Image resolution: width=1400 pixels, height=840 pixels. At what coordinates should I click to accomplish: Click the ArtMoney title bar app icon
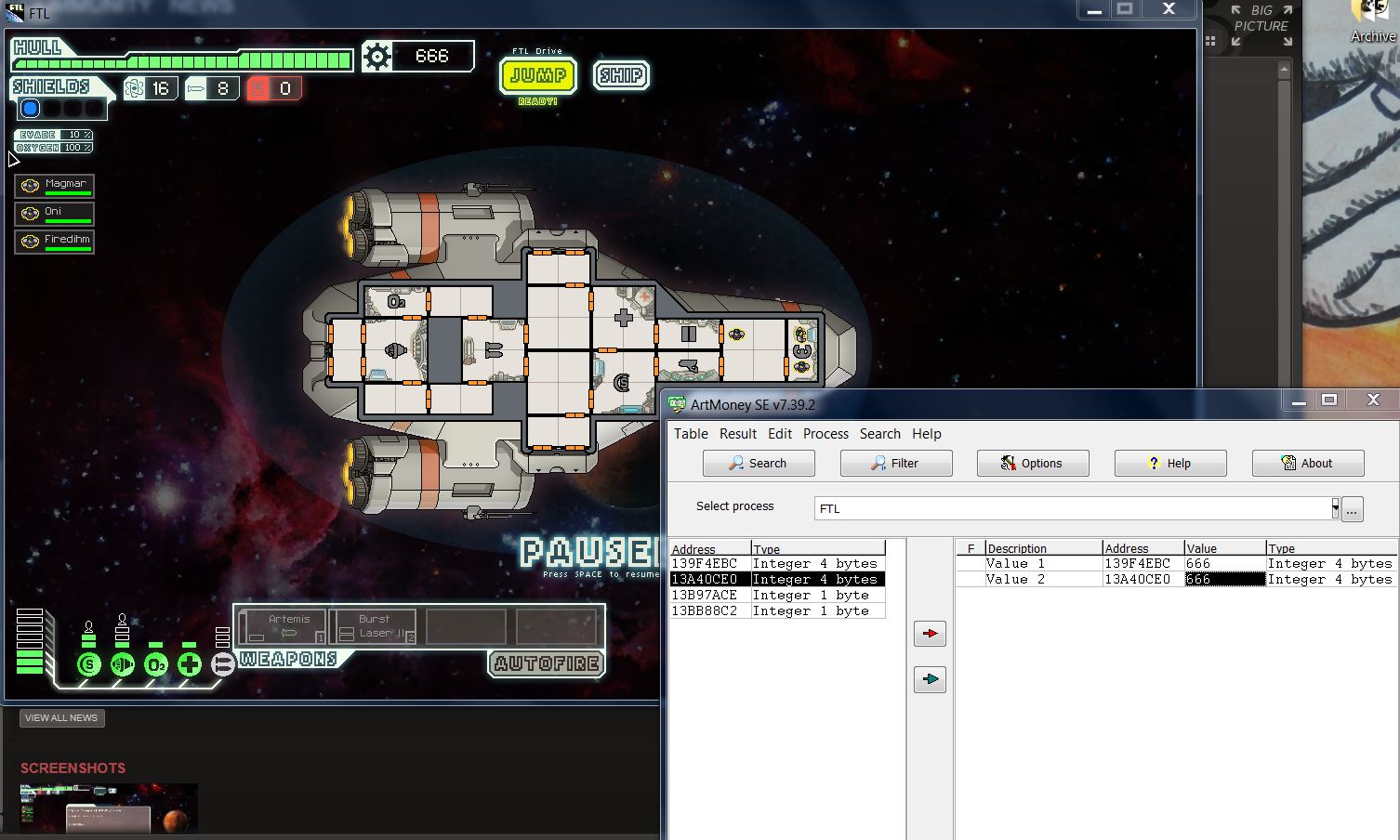click(x=677, y=404)
